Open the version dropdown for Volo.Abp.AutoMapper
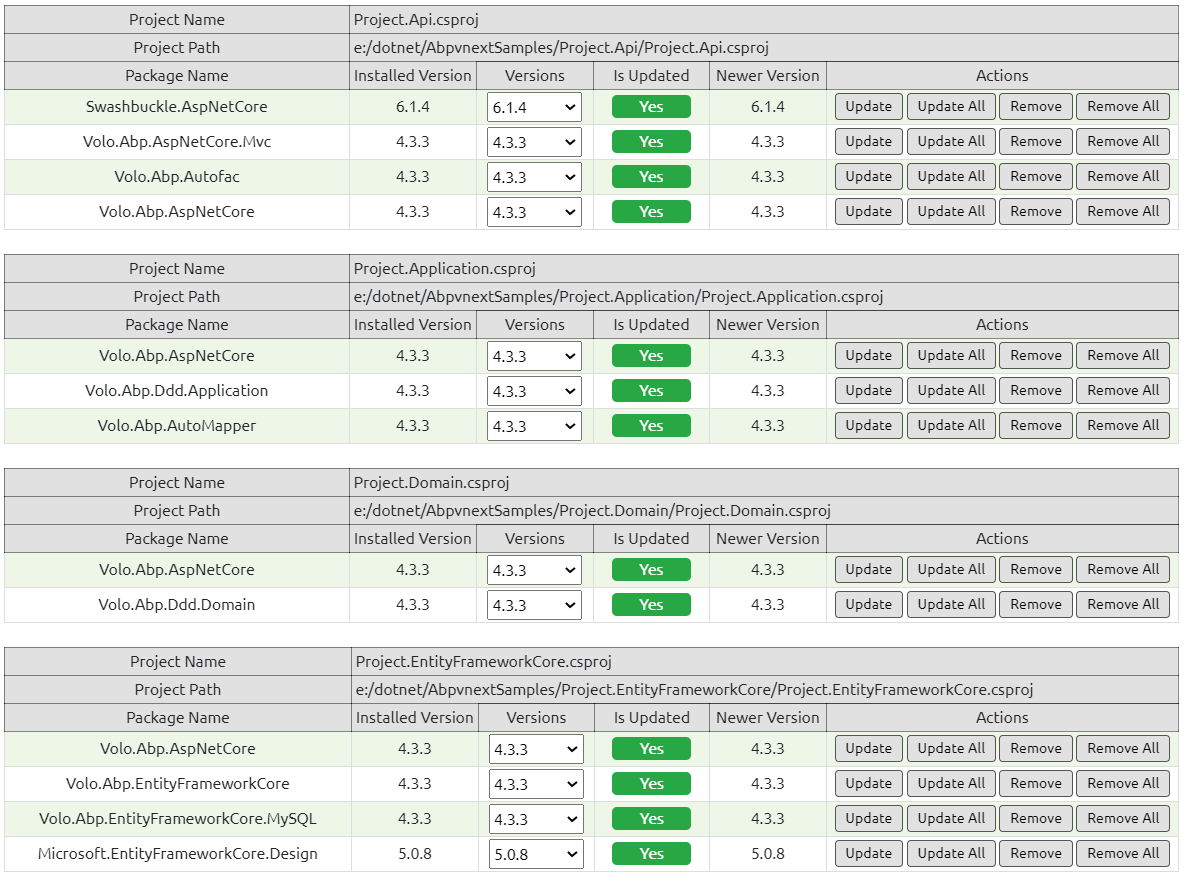The height and width of the screenshot is (877, 1187). click(x=534, y=426)
